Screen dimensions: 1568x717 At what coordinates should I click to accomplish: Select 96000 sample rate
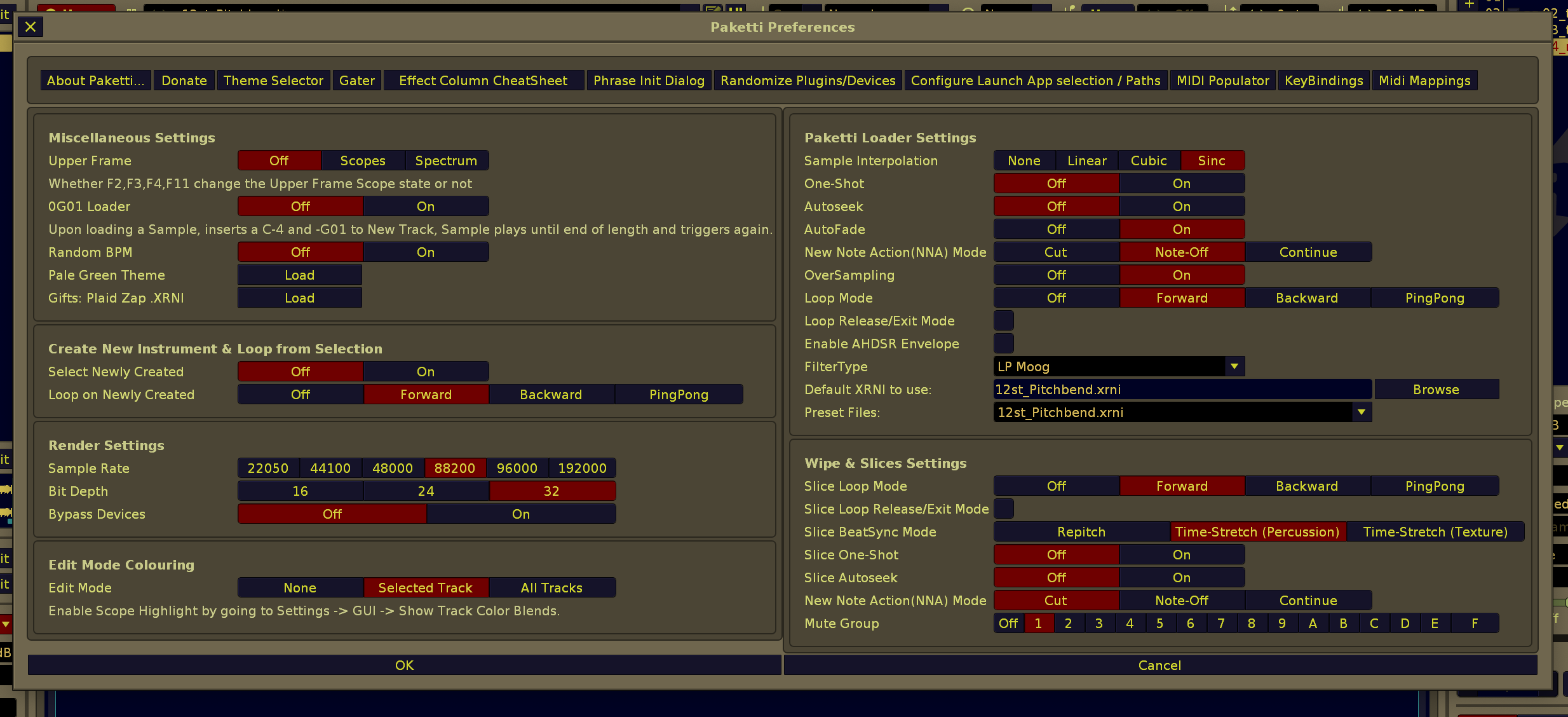[517, 468]
